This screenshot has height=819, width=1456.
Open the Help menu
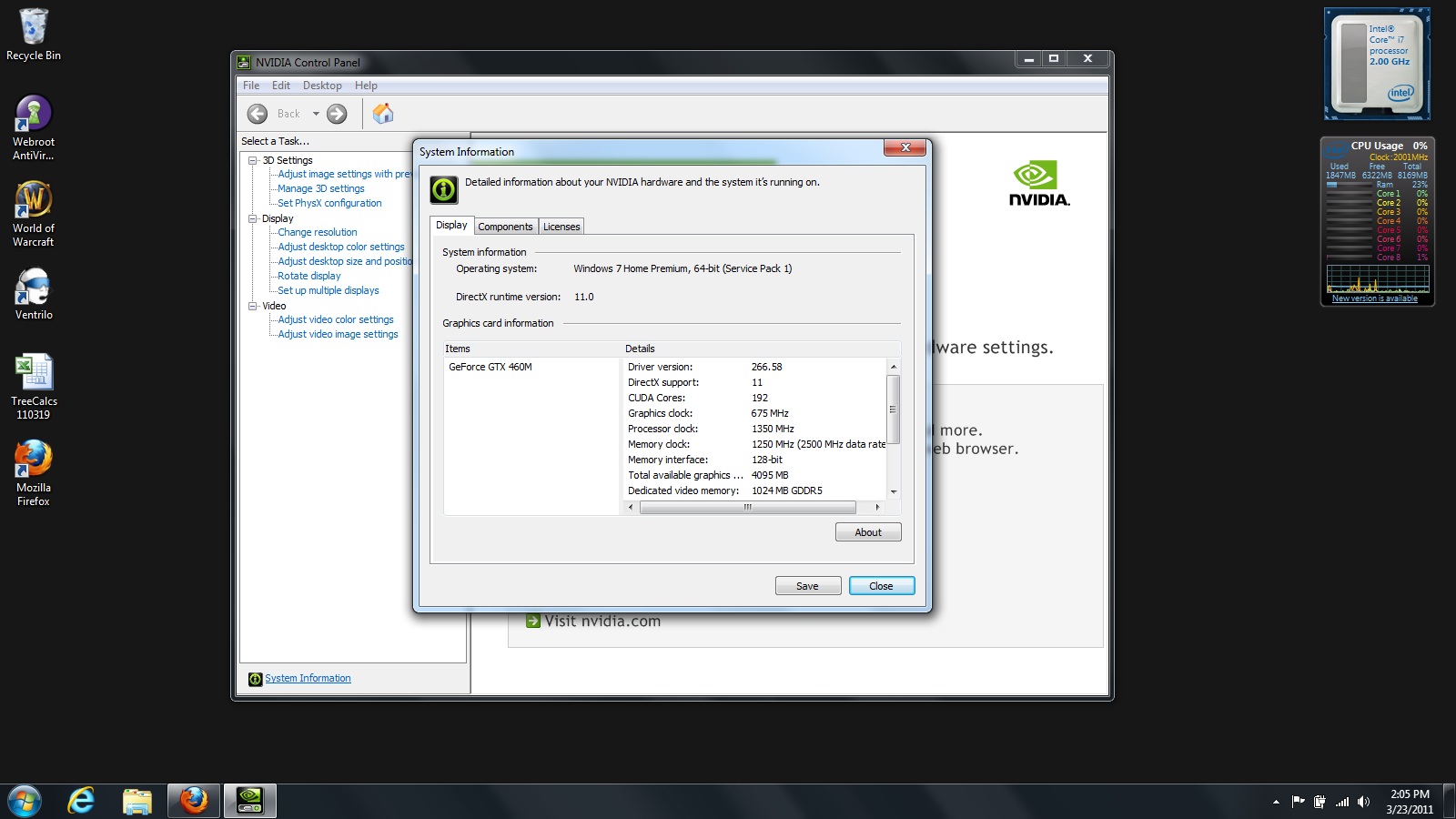coord(366,86)
